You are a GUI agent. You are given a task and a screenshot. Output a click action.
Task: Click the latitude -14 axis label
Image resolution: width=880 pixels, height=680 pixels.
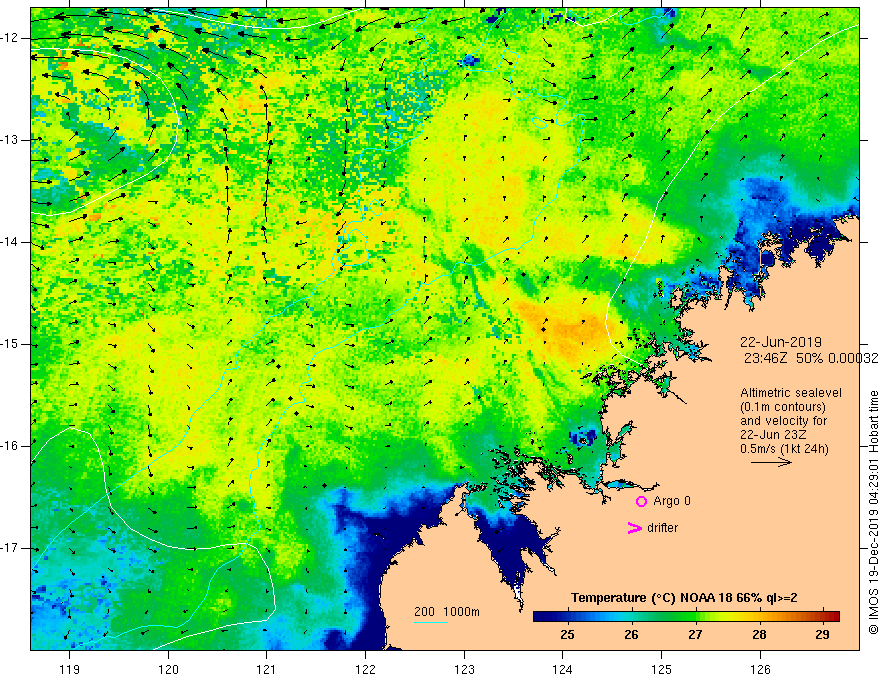(10, 242)
